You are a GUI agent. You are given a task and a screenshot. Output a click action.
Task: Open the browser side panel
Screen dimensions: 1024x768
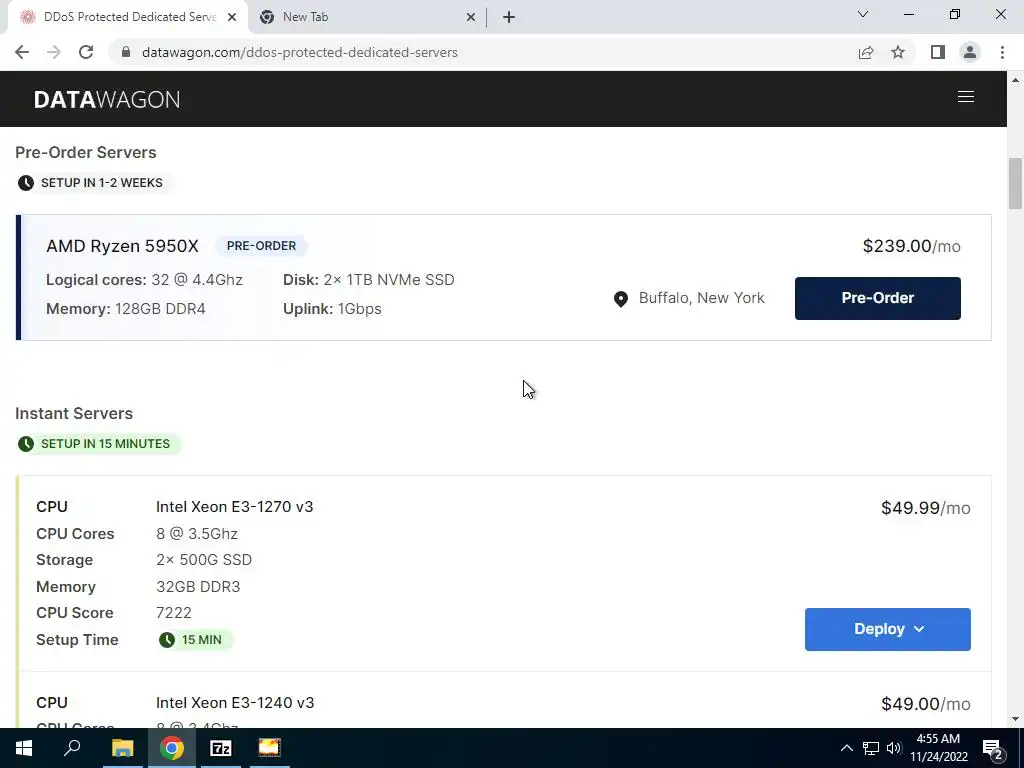[x=938, y=52]
